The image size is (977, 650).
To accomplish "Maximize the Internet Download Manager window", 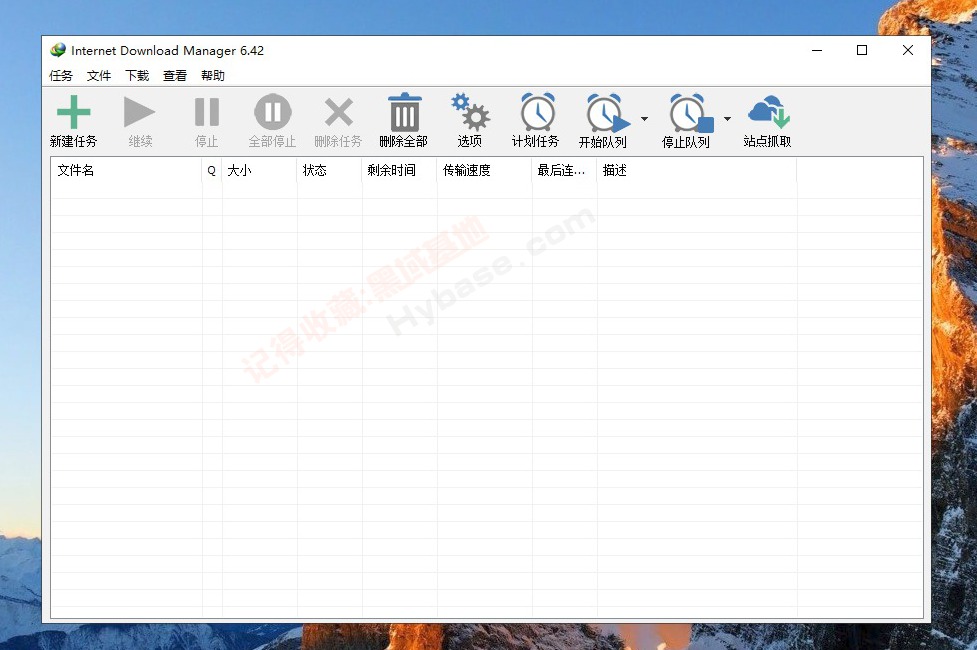I will [x=862, y=50].
